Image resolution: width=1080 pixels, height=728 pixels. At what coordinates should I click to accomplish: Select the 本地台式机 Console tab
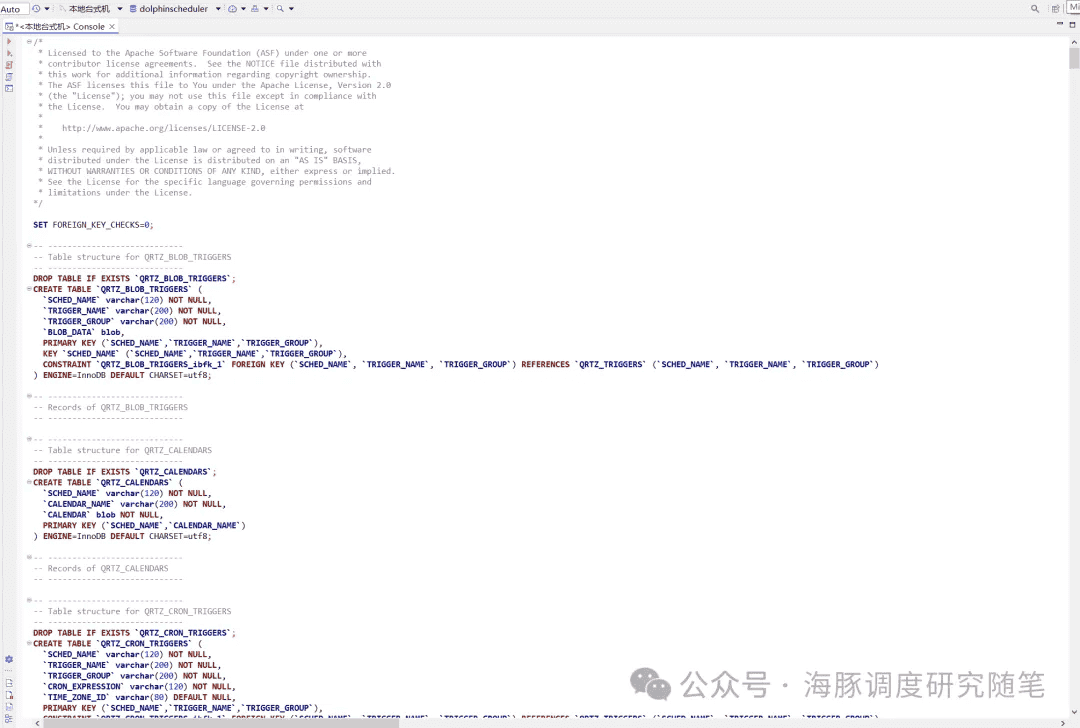pos(60,27)
